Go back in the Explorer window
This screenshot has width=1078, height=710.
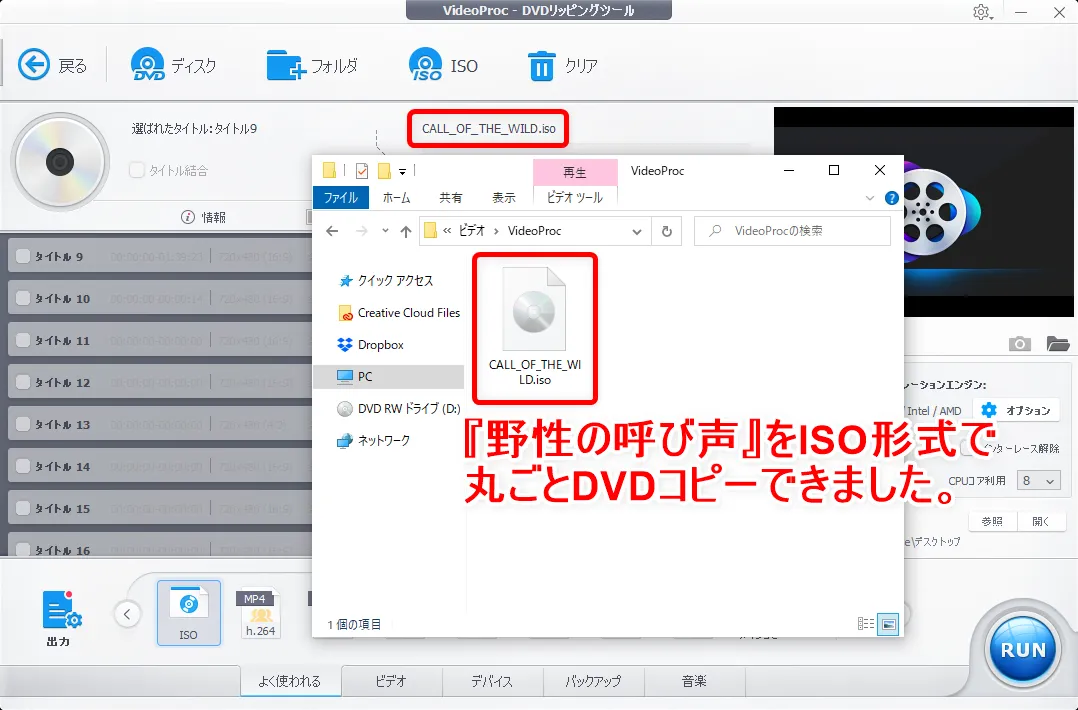[x=332, y=231]
